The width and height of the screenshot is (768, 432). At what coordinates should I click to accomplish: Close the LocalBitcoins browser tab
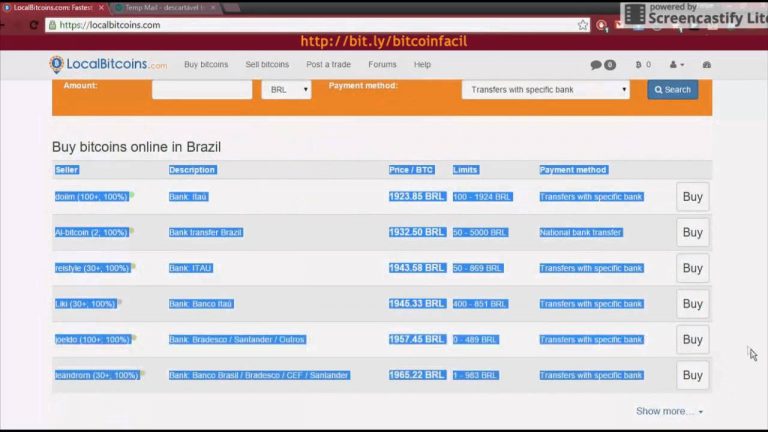[101, 8]
